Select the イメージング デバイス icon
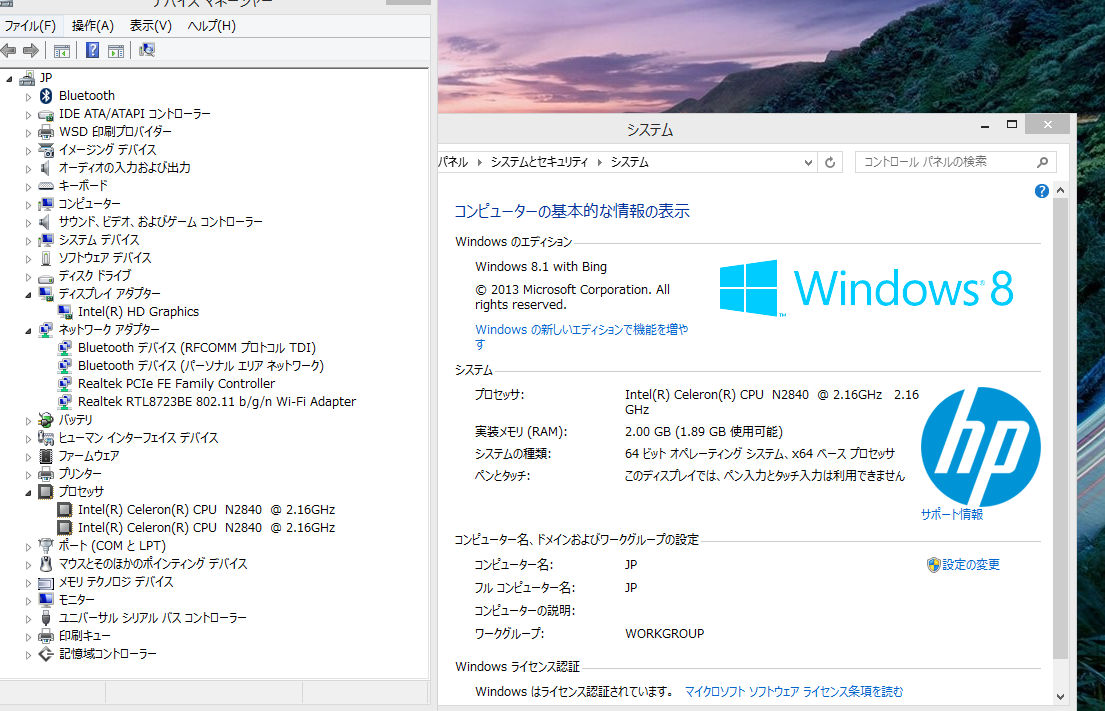Viewport: 1105px width, 711px height. (46, 150)
